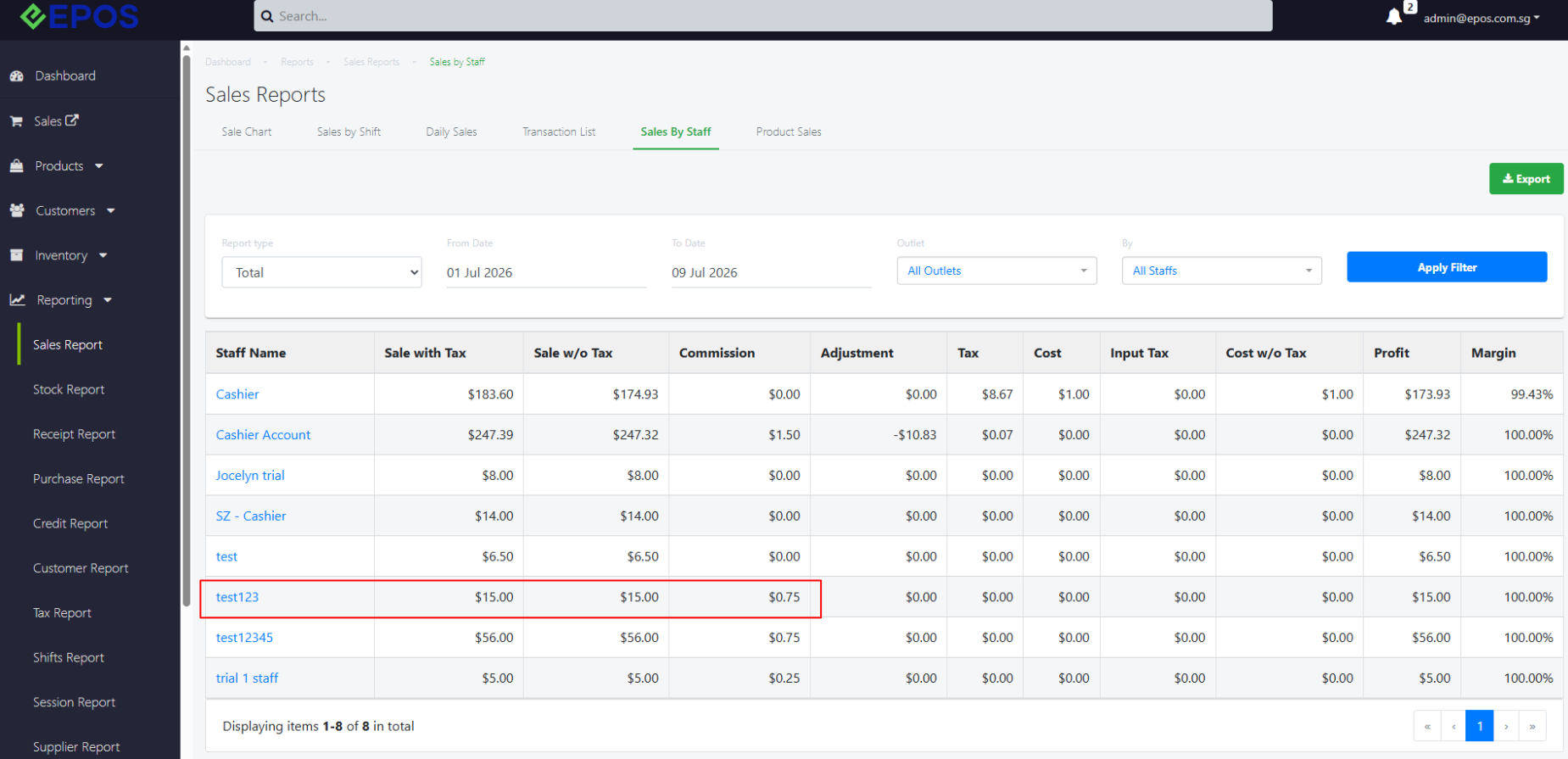This screenshot has width=1568, height=759.
Task: Open the All Staffs dropdown
Action: coord(1221,271)
